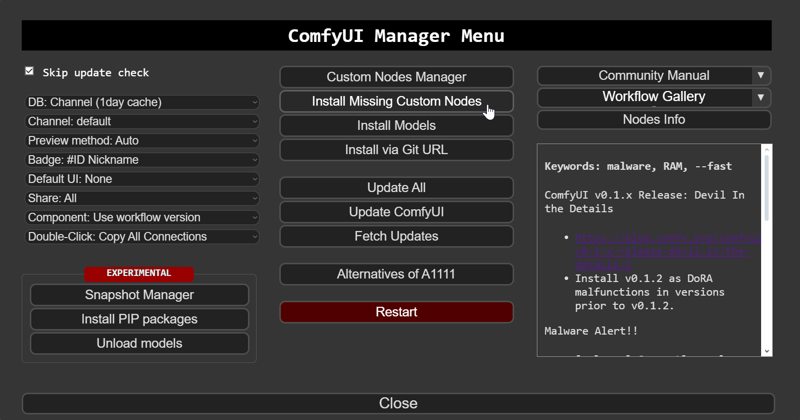The width and height of the screenshot is (800, 420).
Task: Expand the Preview method: Auto dropdown
Action: pos(142,140)
